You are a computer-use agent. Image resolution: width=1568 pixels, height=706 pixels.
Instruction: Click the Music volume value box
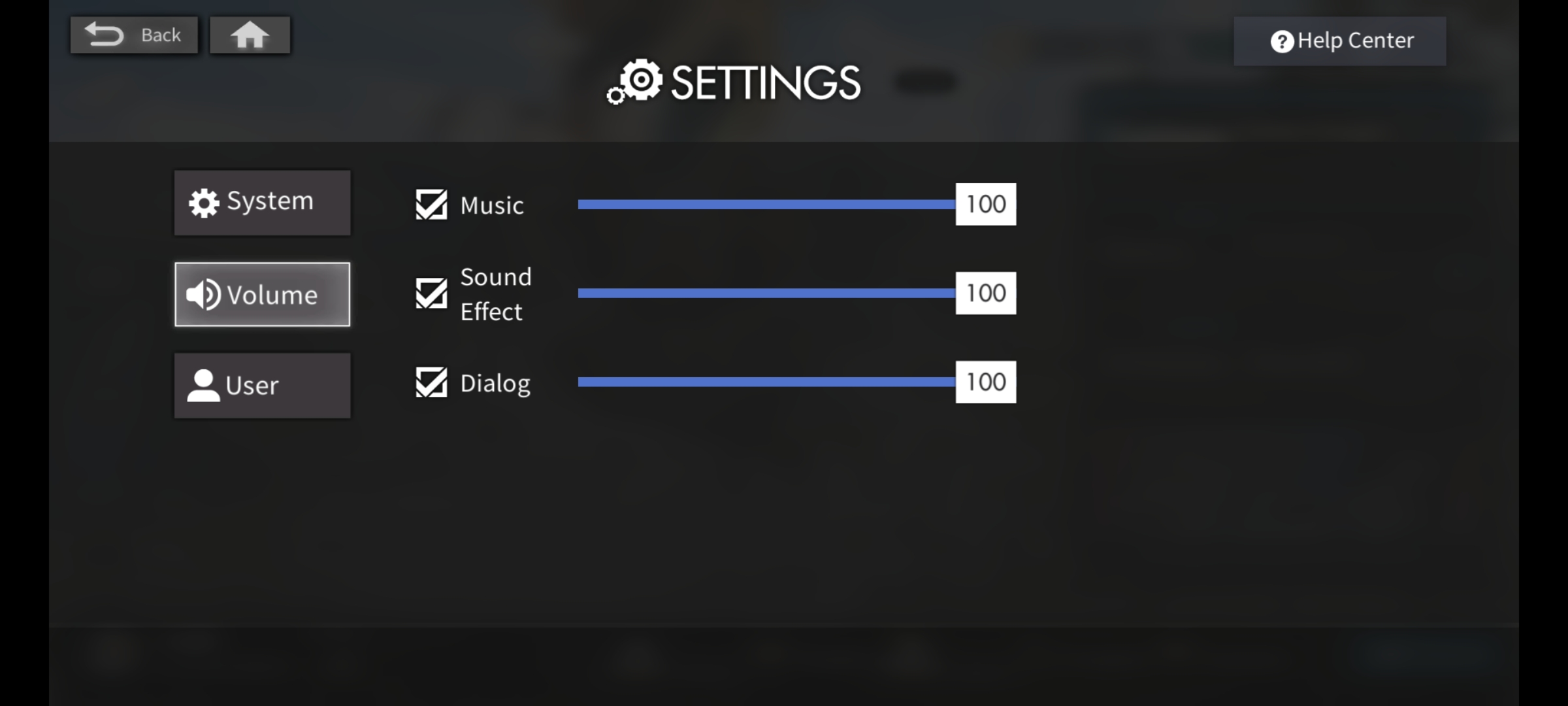(985, 205)
